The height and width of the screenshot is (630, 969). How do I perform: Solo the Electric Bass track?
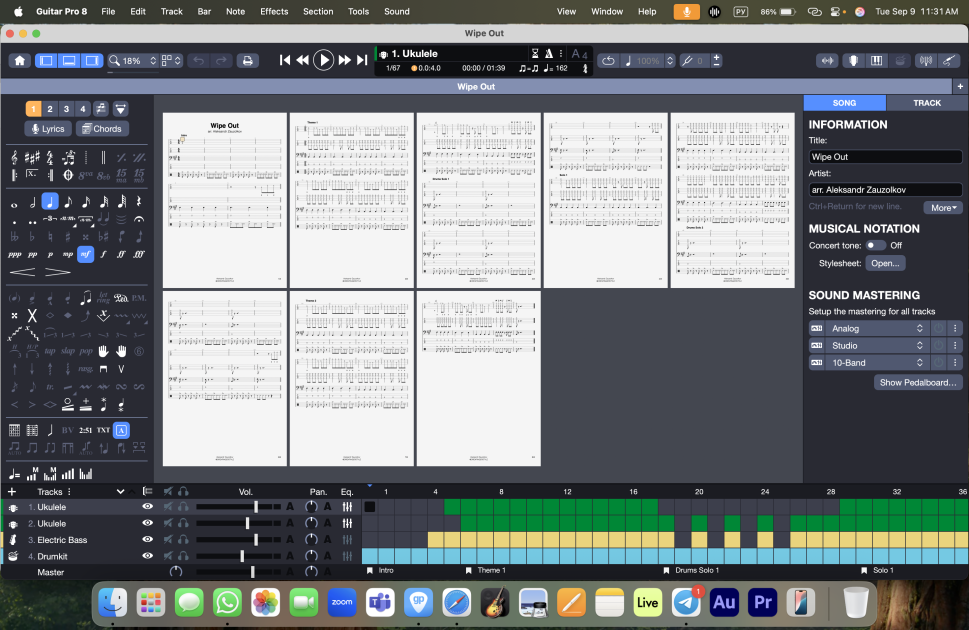pos(184,540)
